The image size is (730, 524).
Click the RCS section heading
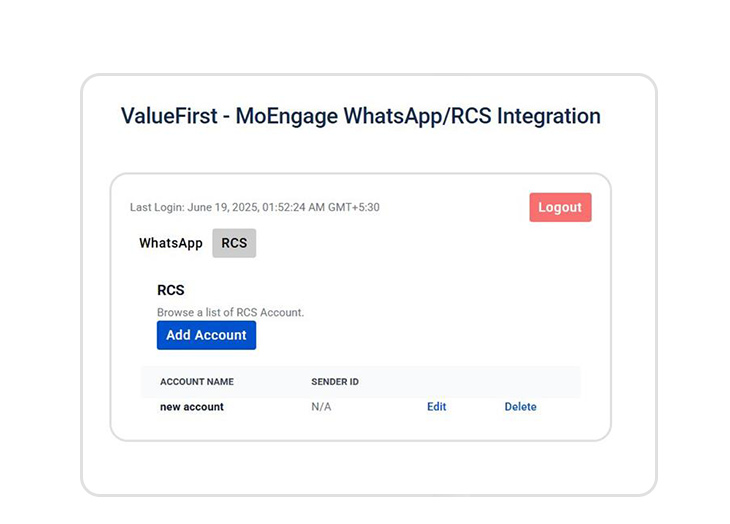click(x=171, y=290)
